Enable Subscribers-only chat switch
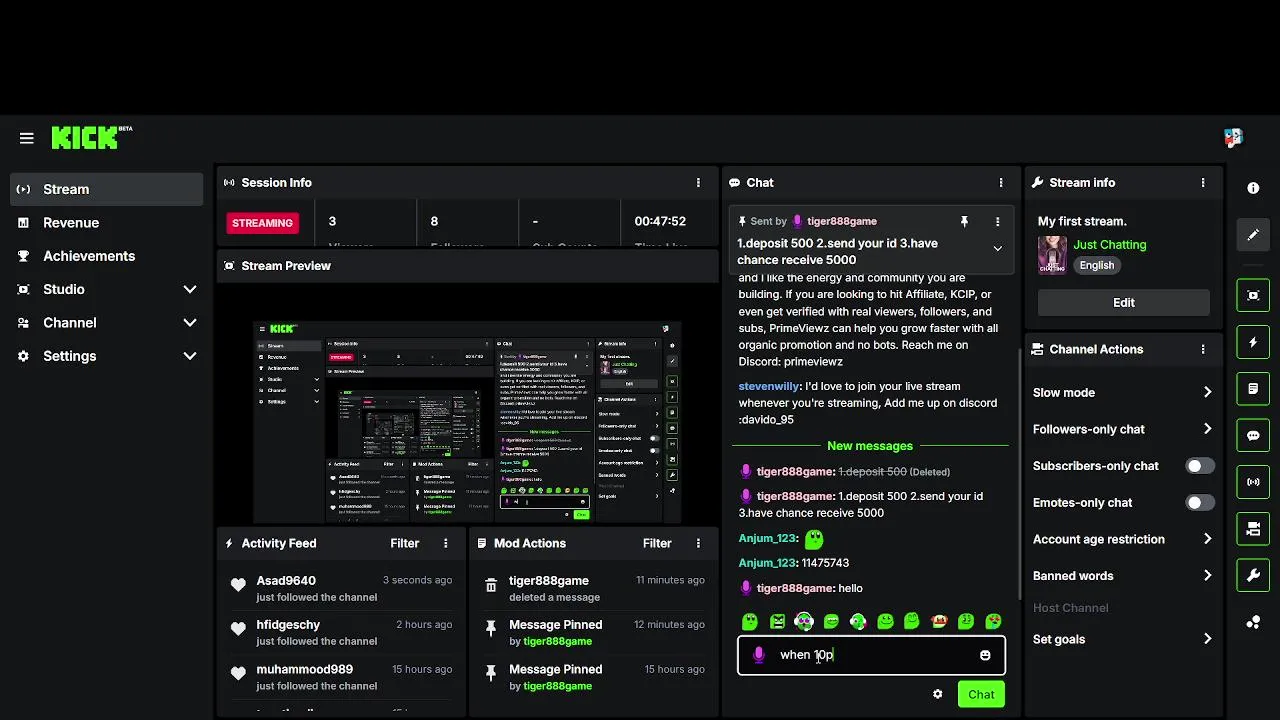Viewport: 1280px width, 720px height. (1200, 466)
